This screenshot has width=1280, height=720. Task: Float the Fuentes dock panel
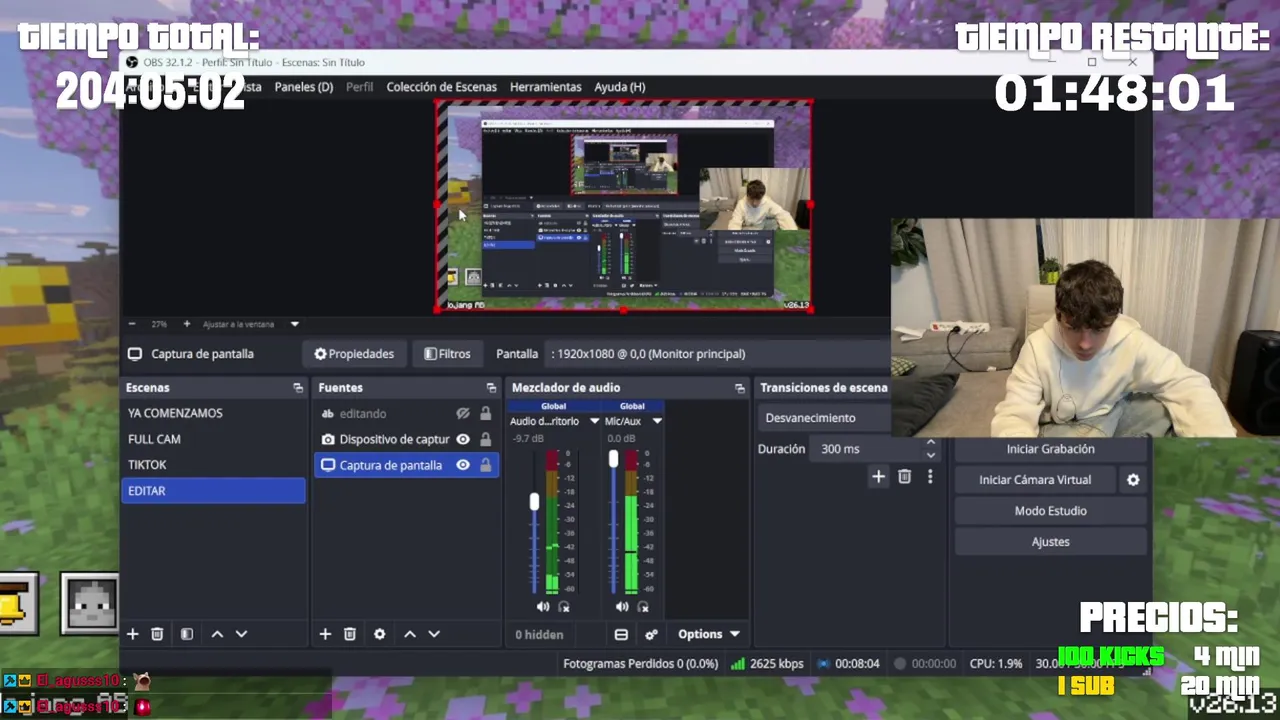point(491,388)
